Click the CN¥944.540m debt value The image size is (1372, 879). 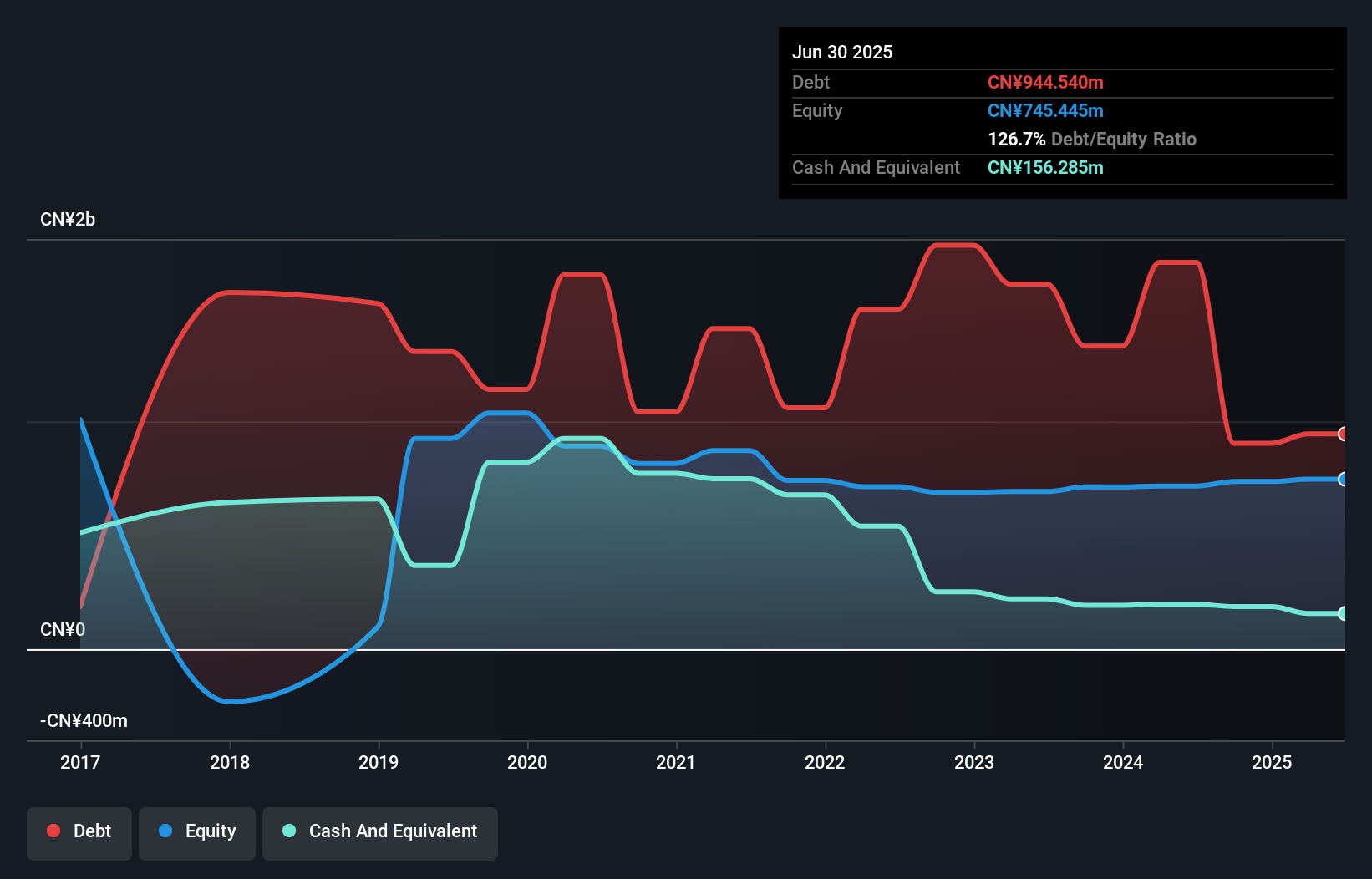(1045, 82)
